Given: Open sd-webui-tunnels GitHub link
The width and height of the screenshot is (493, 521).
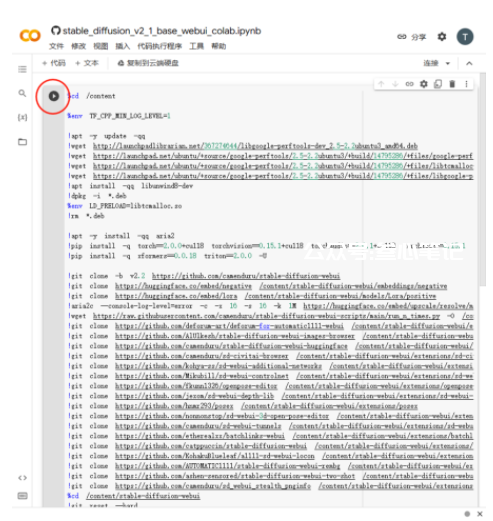Looking at the screenshot, I should (198, 426).
